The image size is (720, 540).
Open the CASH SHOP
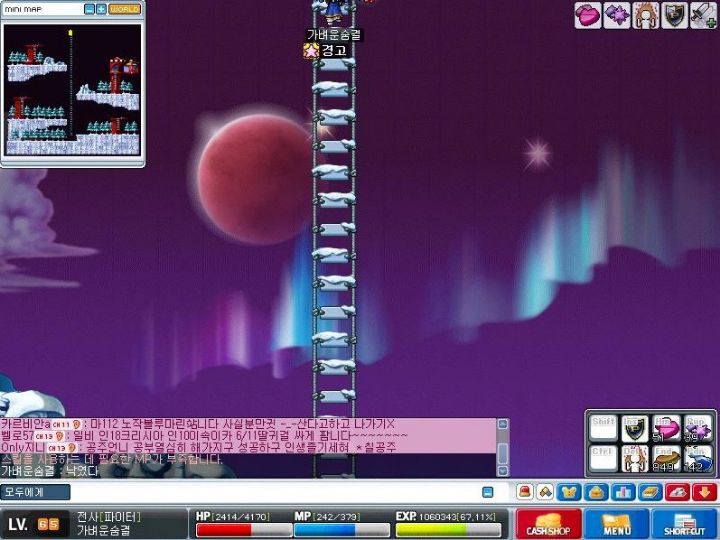549,523
